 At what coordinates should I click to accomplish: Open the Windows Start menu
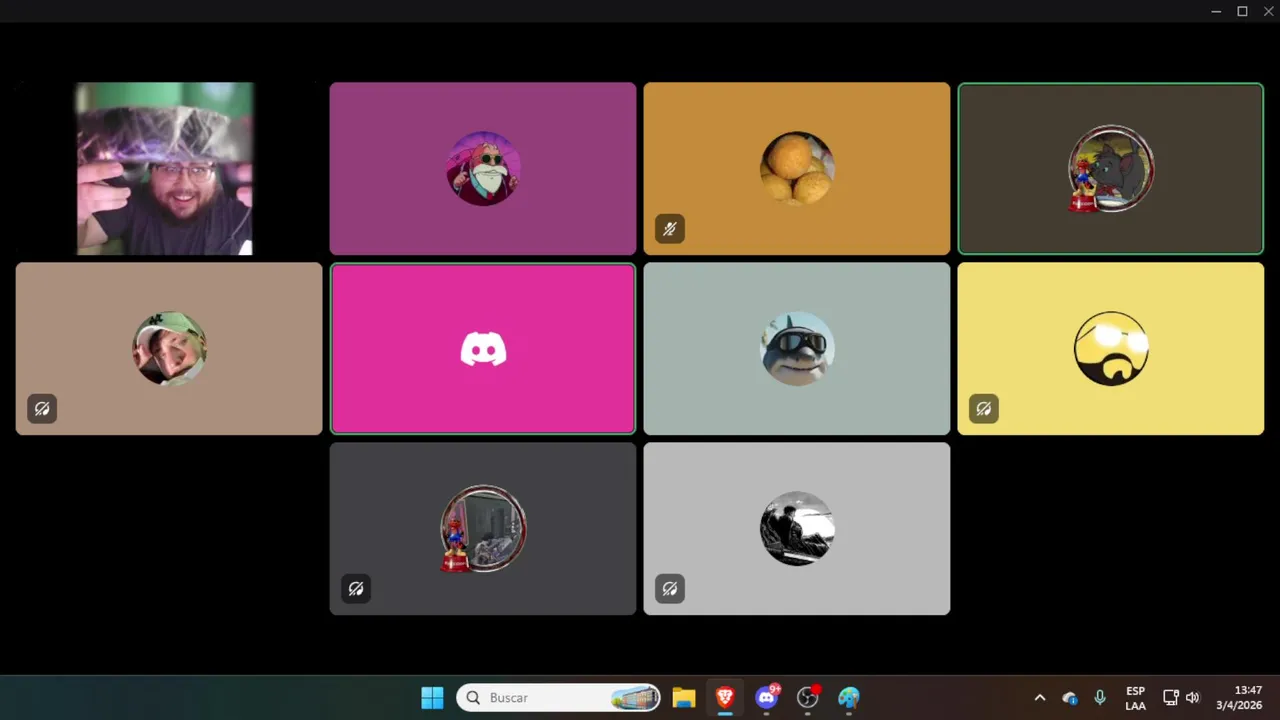[x=432, y=698]
